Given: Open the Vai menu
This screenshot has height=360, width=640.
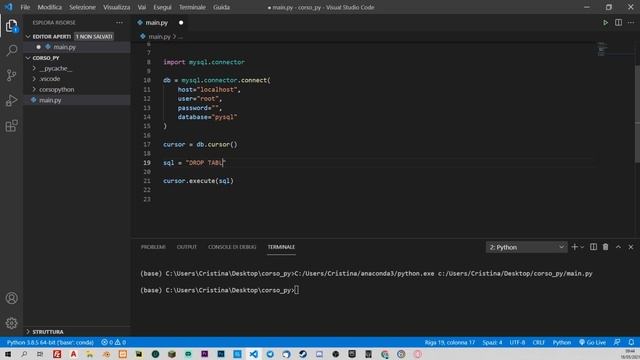Looking at the screenshot, I should [x=142, y=7].
